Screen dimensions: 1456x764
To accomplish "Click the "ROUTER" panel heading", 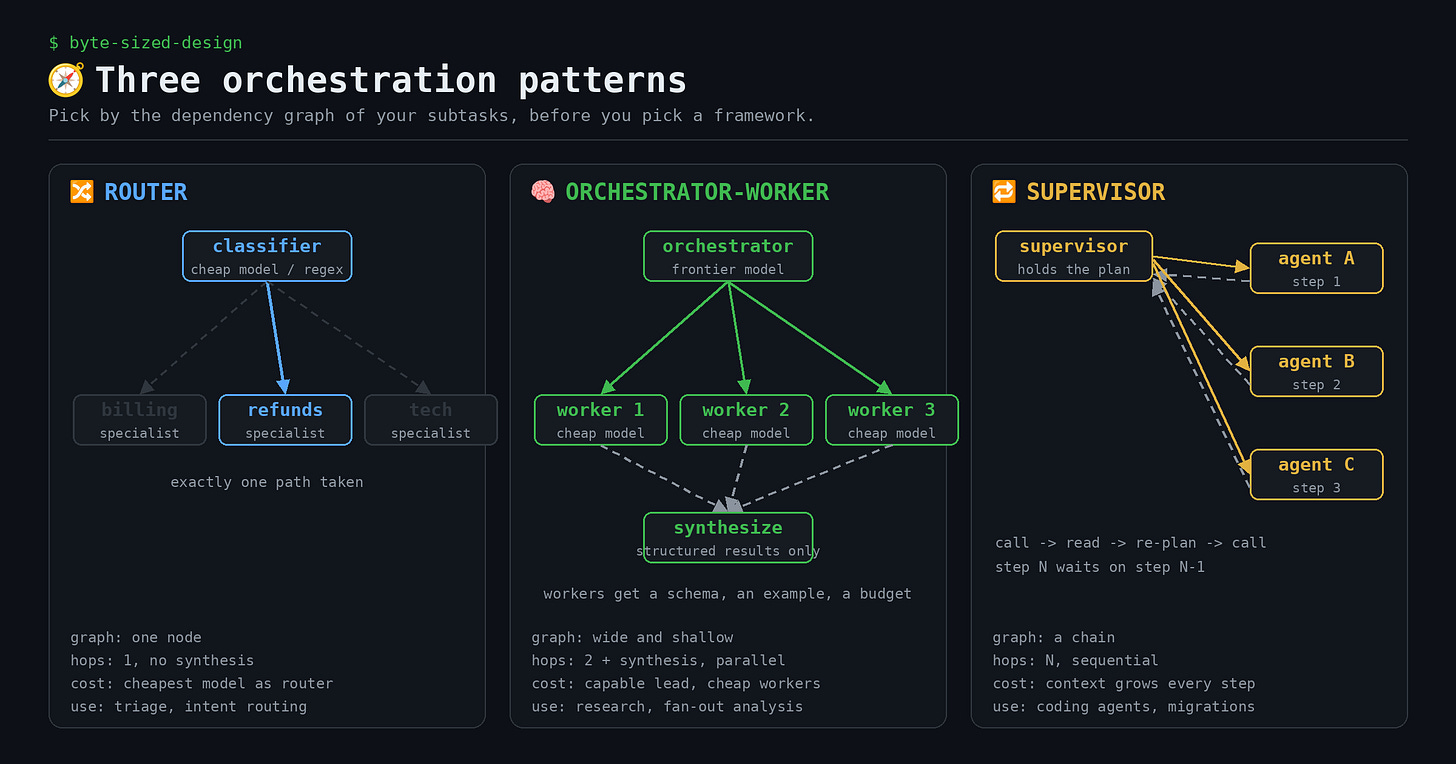I will [x=146, y=192].
